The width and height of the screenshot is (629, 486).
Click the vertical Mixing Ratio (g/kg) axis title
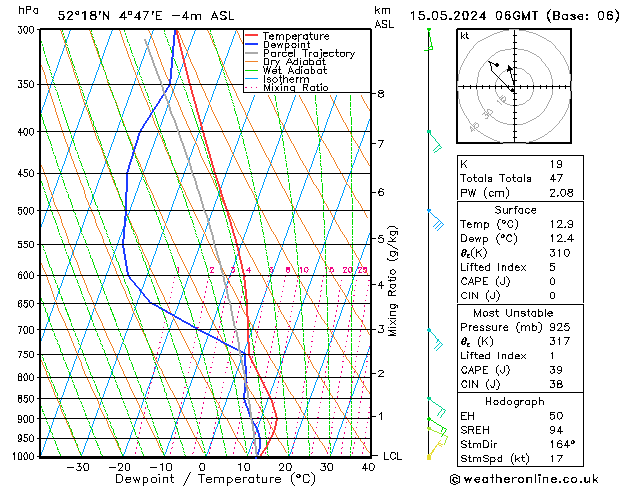click(x=393, y=281)
